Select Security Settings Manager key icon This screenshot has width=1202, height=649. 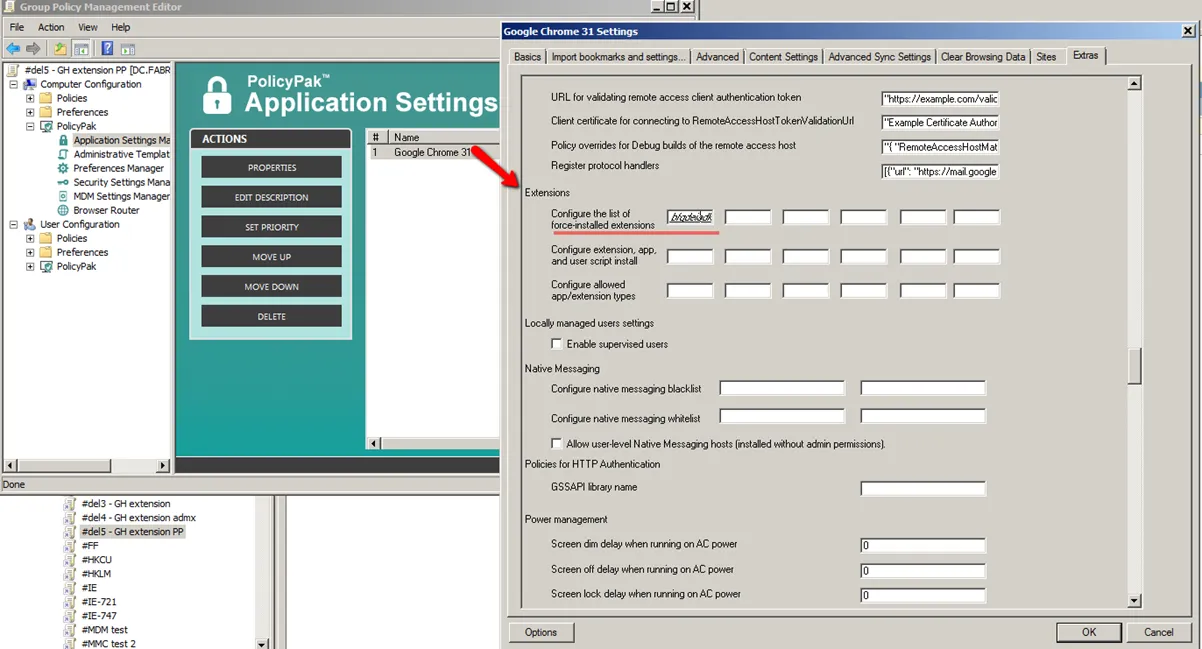point(63,182)
